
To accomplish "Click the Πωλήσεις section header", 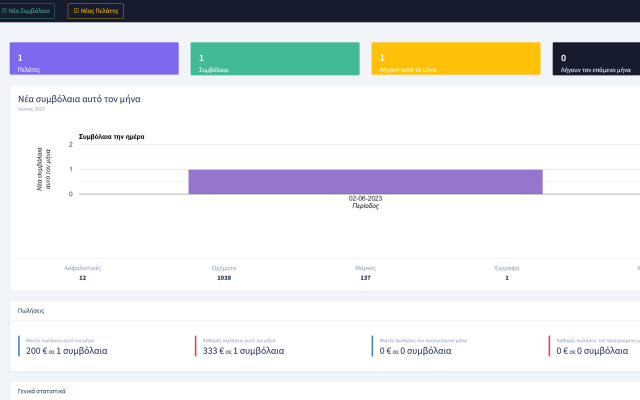I will pos(31,311).
